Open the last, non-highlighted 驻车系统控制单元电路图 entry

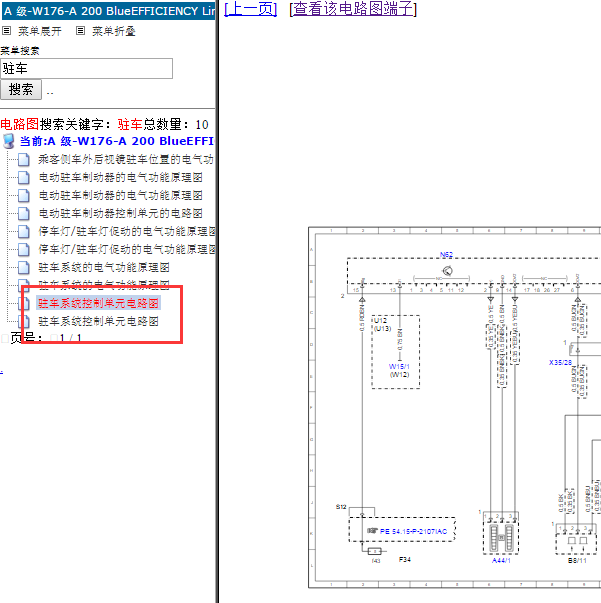coord(98,321)
